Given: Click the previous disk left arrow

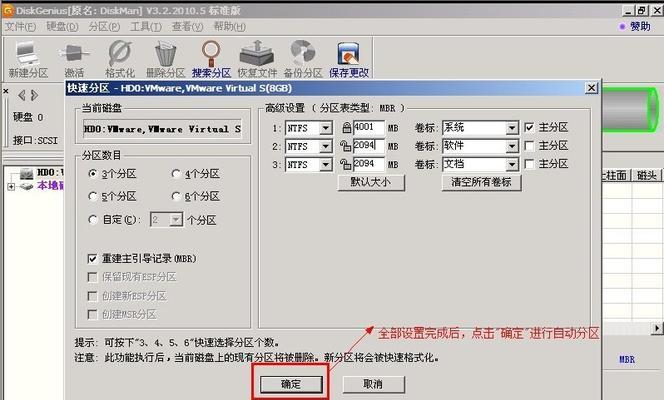Looking at the screenshot, I should click(21, 95).
